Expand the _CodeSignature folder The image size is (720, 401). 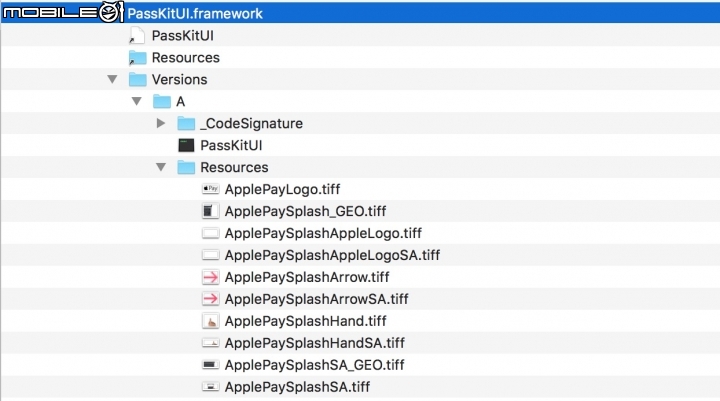point(161,123)
